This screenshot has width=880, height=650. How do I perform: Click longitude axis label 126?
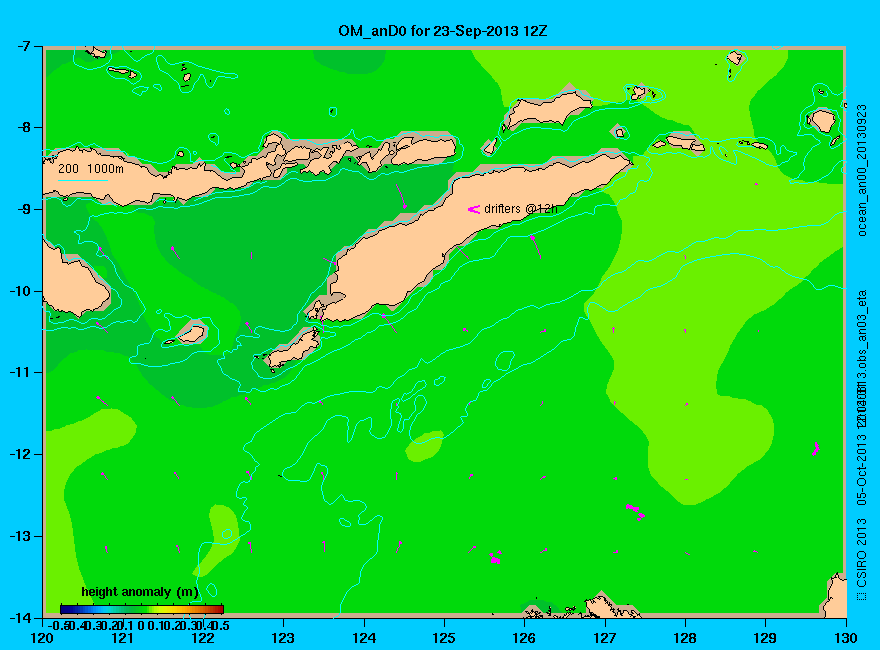(524, 638)
